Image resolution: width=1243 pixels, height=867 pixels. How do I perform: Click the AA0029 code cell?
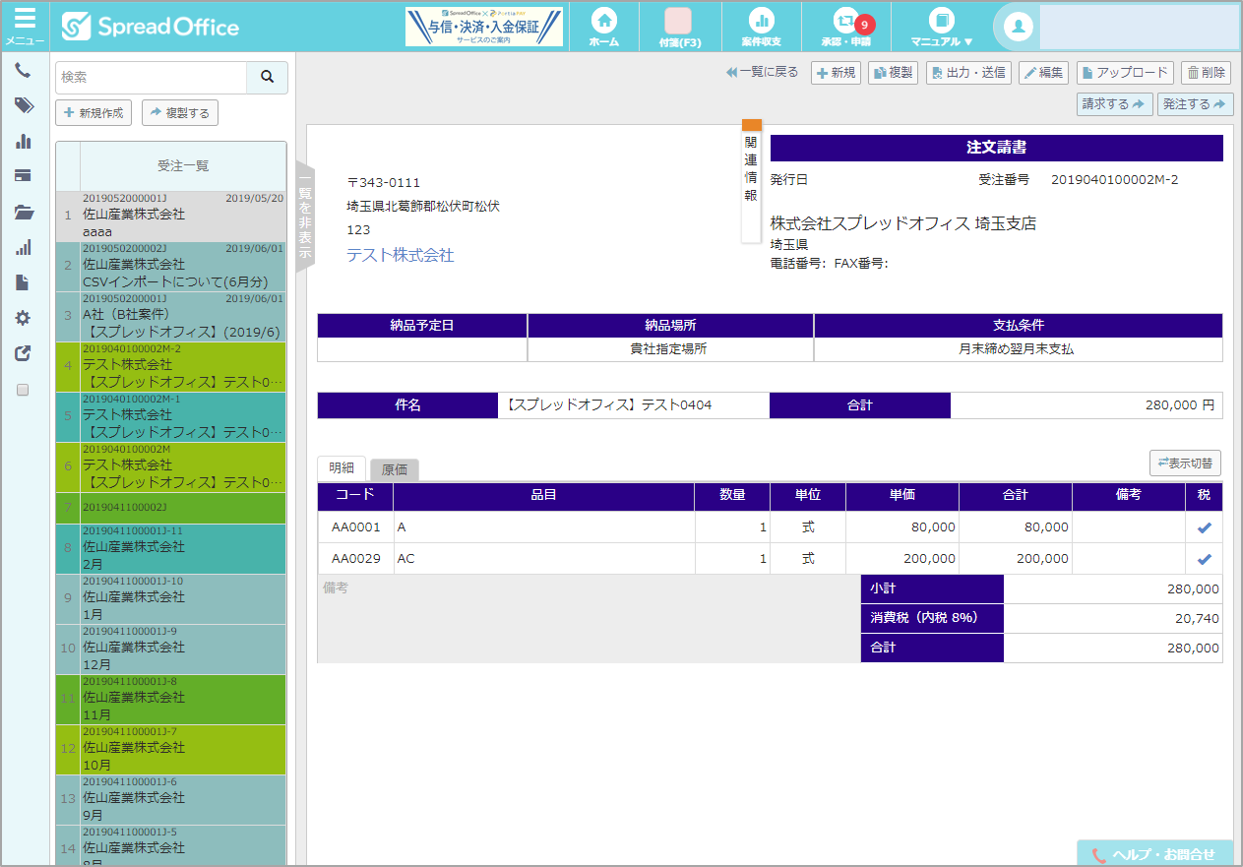coord(355,559)
